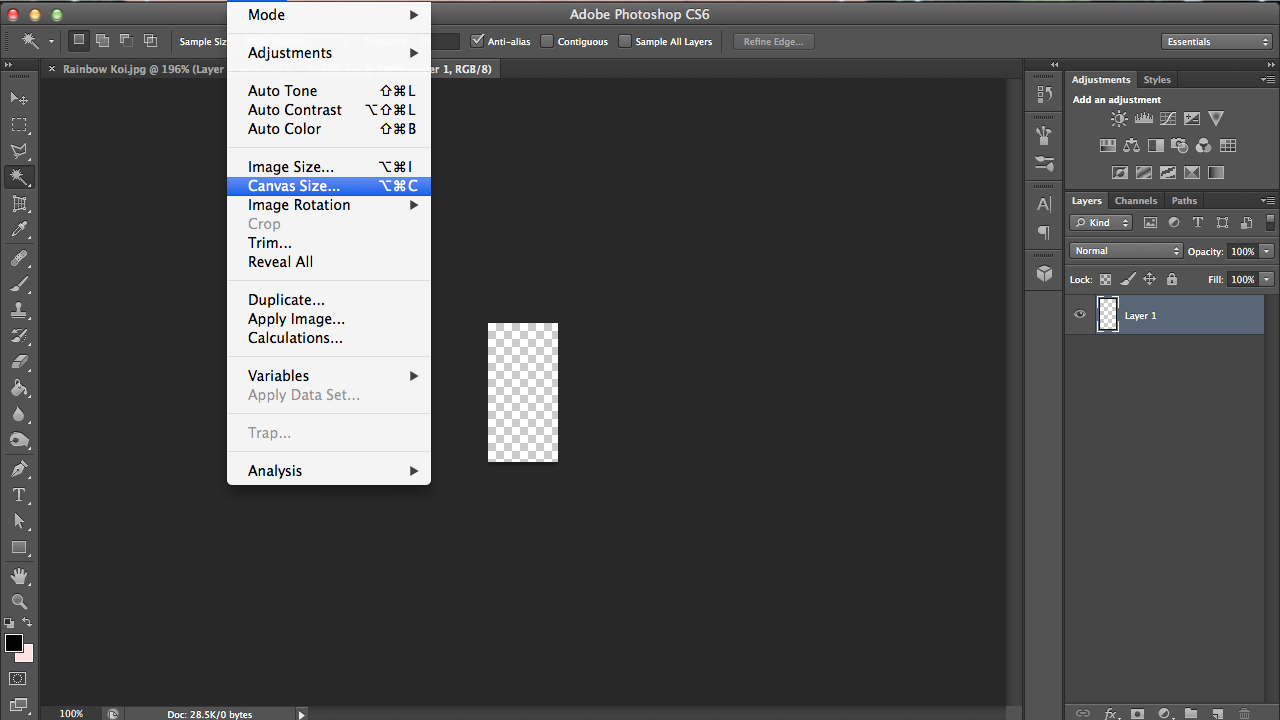Enable the Contiguous option
Screen dimensions: 1280x720
[547, 41]
